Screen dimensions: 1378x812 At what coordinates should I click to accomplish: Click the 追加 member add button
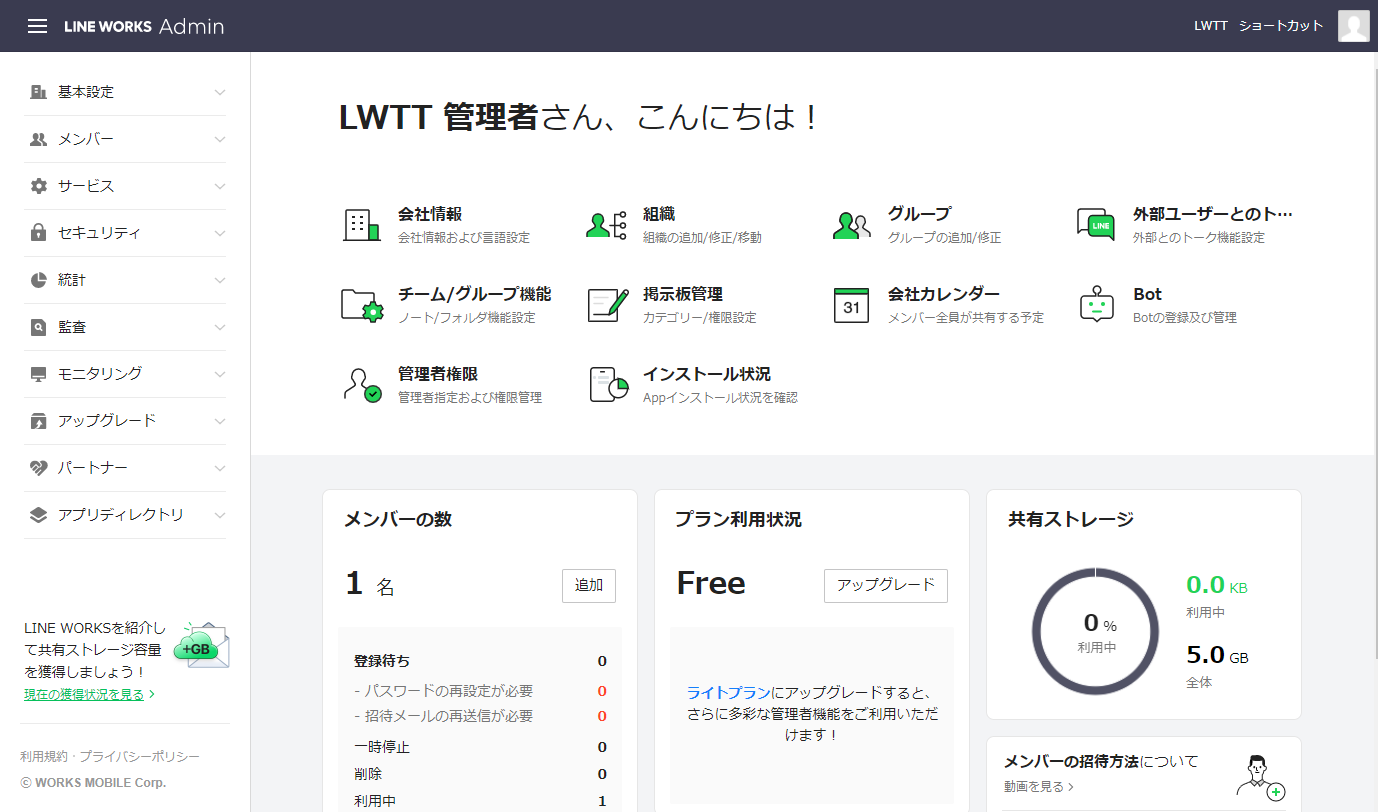pyautogui.click(x=588, y=586)
